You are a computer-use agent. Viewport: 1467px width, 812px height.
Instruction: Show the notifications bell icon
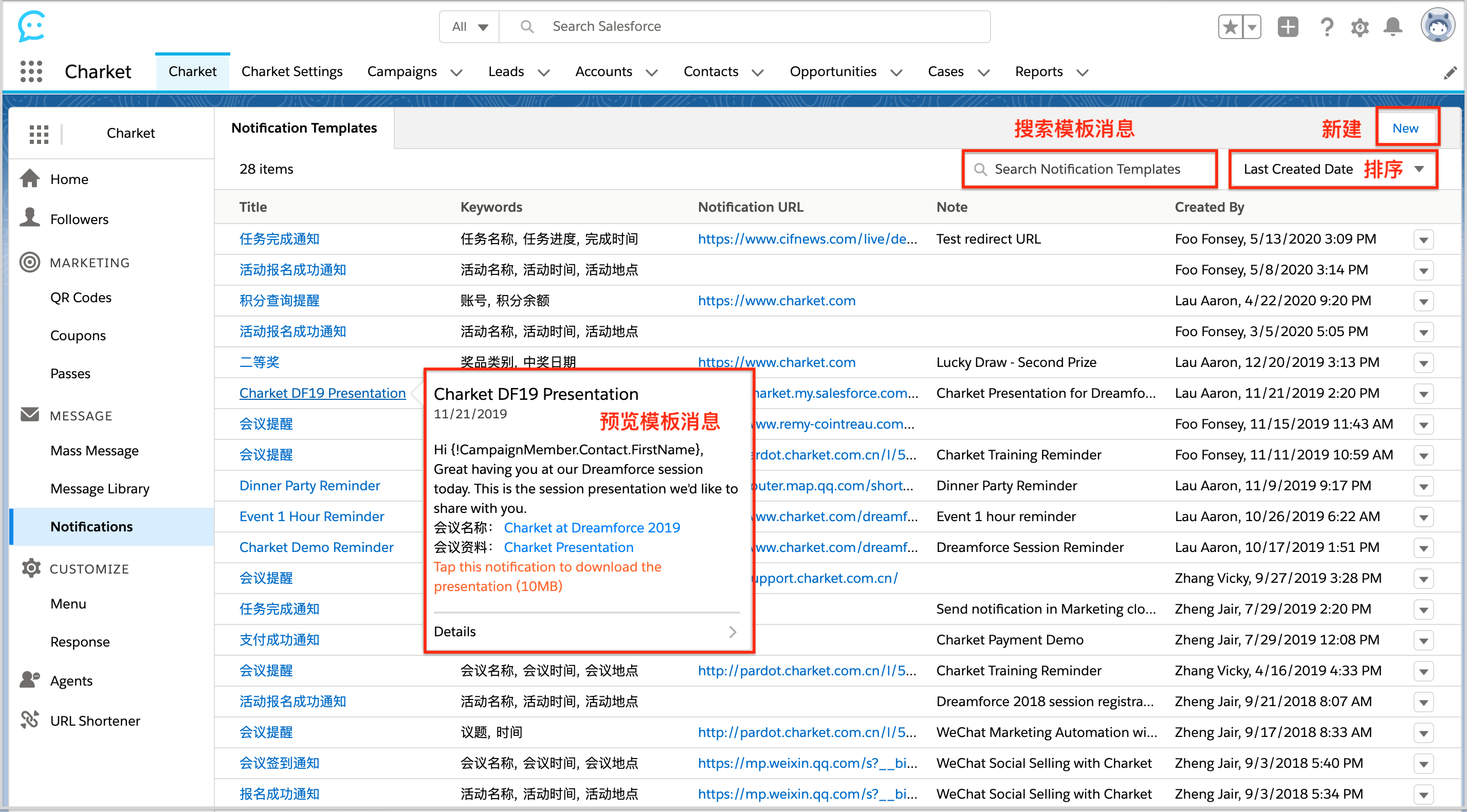tap(1393, 27)
